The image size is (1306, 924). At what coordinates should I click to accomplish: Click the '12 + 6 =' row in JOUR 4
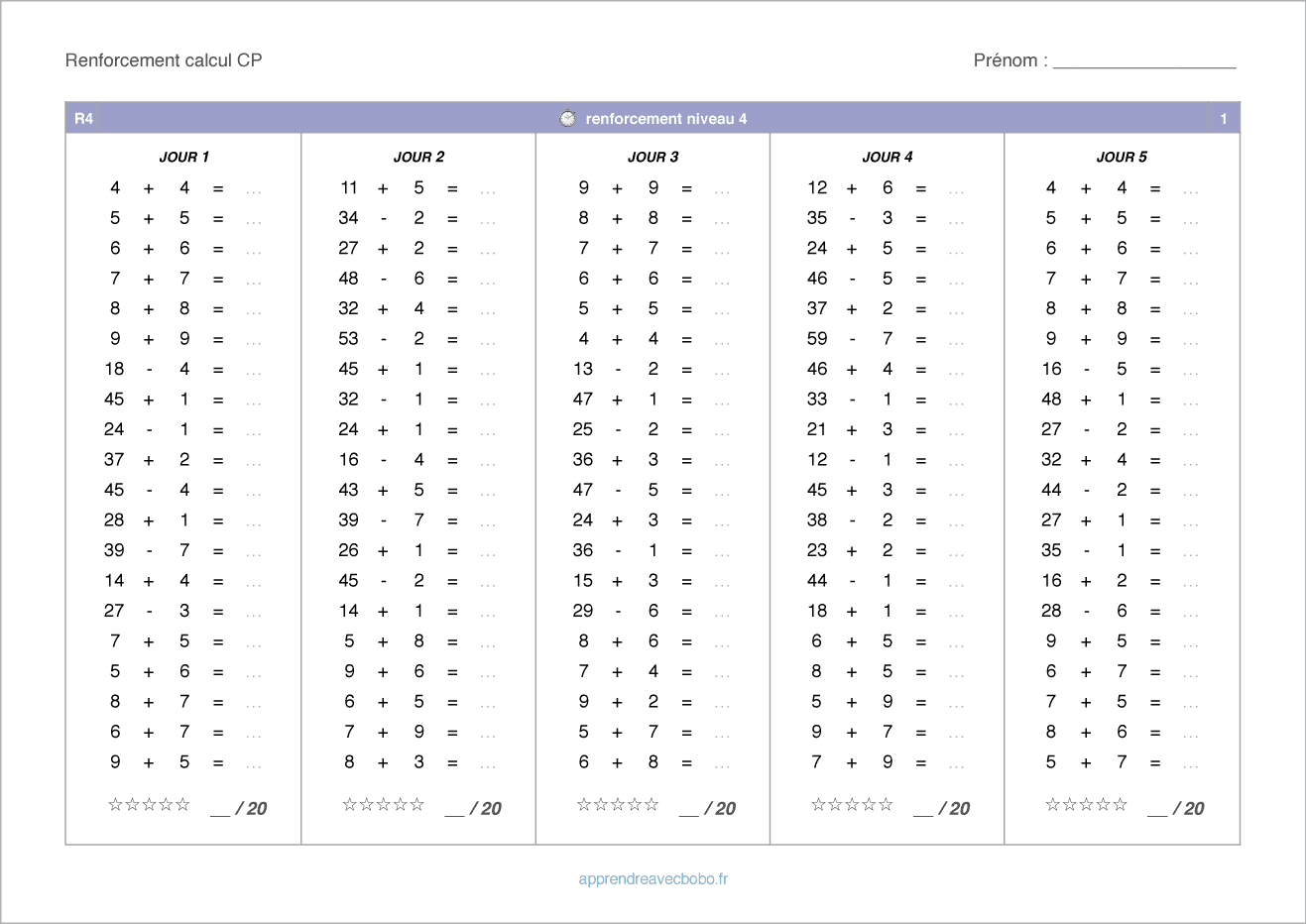[886, 187]
